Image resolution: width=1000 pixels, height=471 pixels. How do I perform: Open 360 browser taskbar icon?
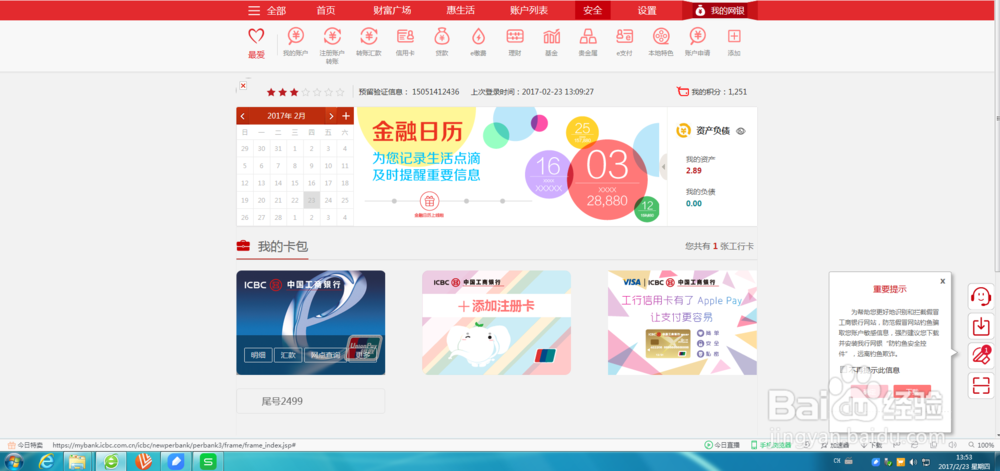(x=111, y=461)
